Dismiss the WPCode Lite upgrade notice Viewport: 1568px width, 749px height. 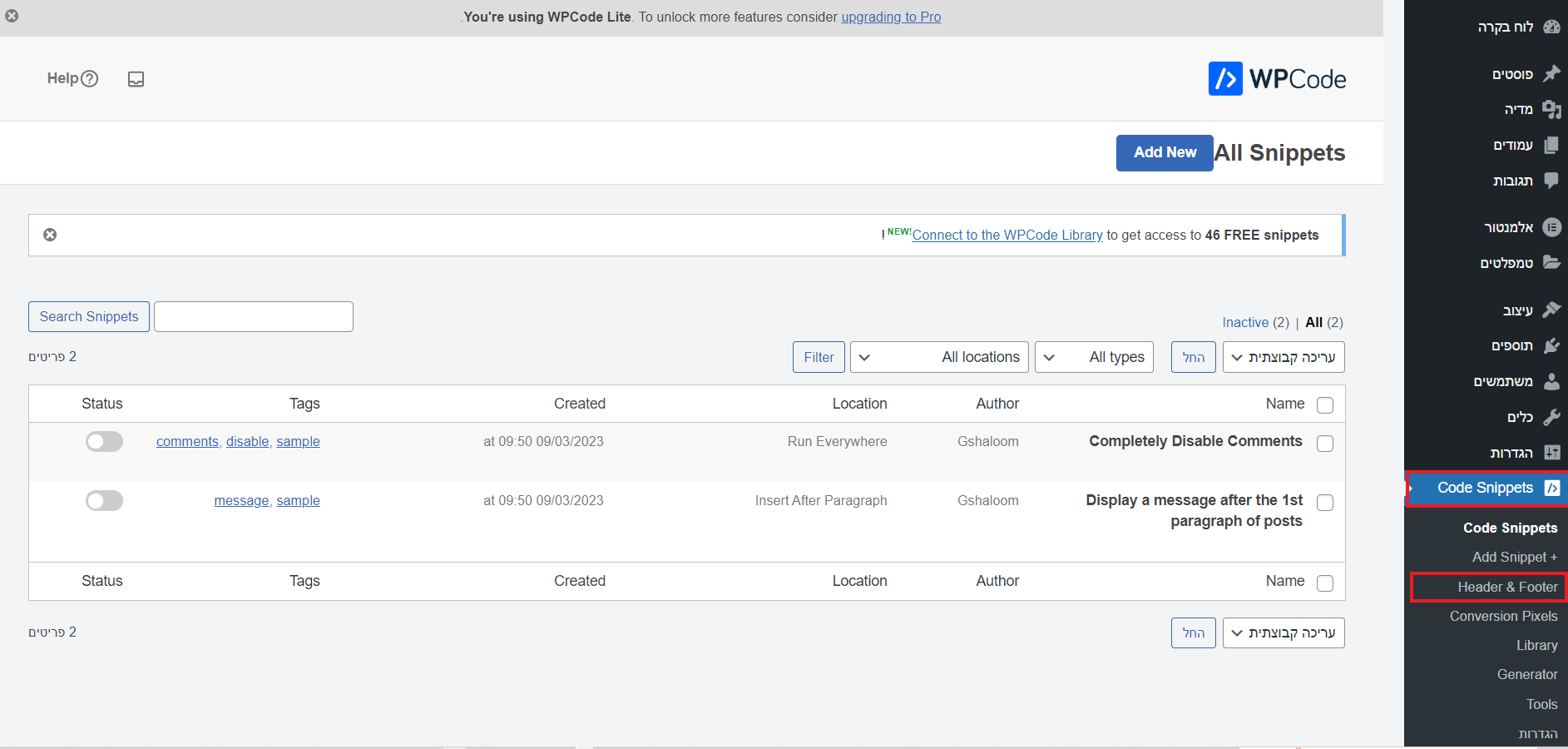pos(12,16)
